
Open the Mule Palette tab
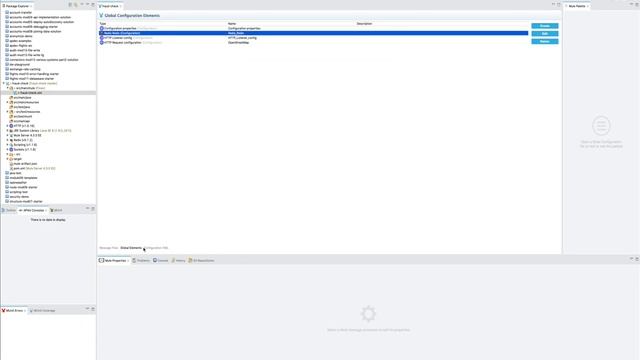[577, 6]
